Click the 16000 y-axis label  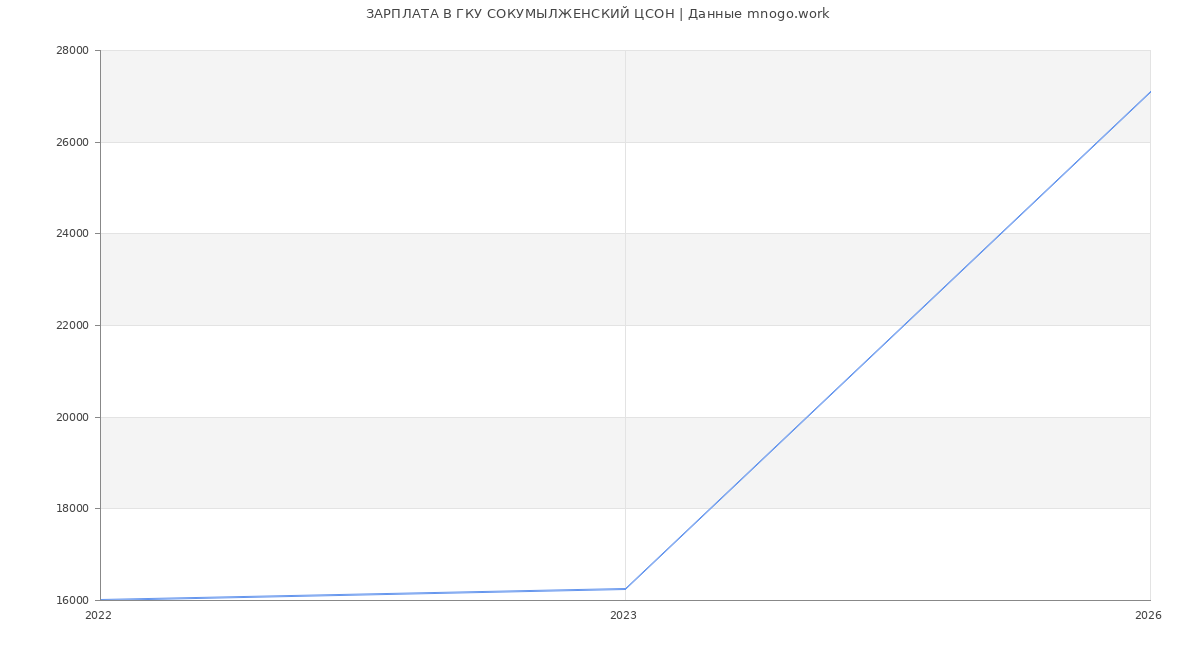(x=74, y=601)
